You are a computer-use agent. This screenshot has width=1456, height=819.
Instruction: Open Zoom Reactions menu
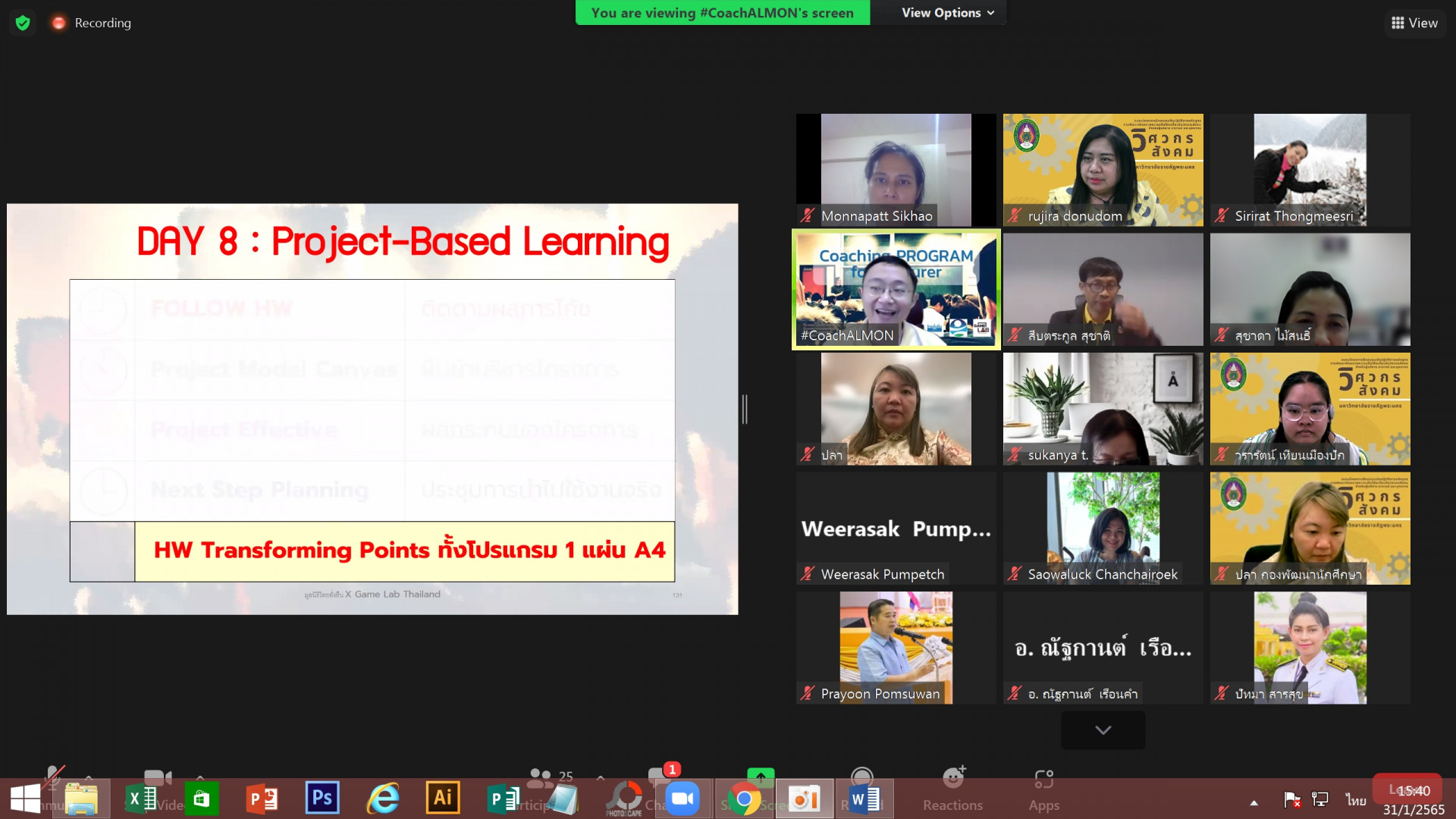pos(953,789)
